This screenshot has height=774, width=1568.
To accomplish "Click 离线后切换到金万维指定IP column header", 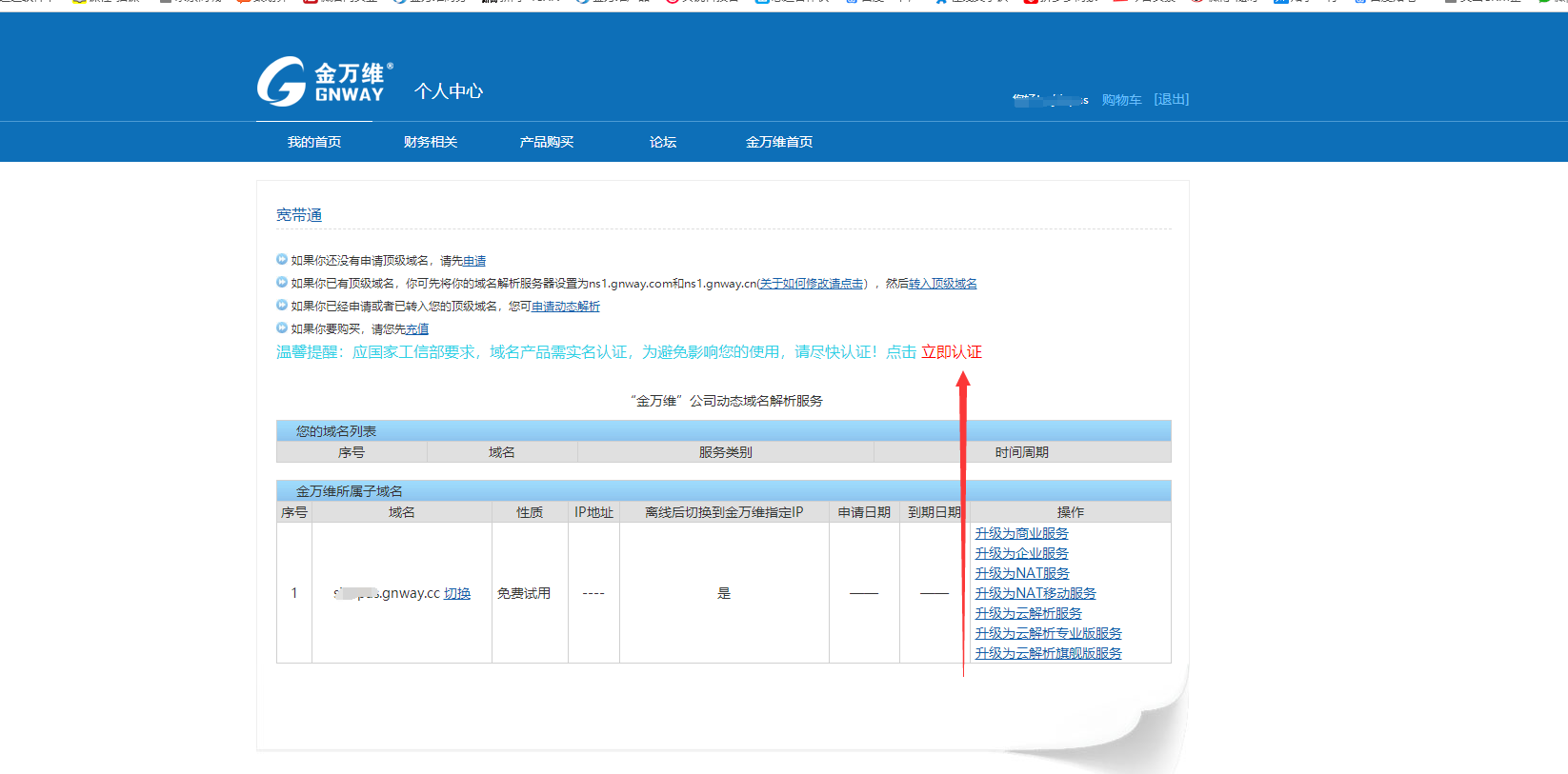I will pyautogui.click(x=724, y=512).
